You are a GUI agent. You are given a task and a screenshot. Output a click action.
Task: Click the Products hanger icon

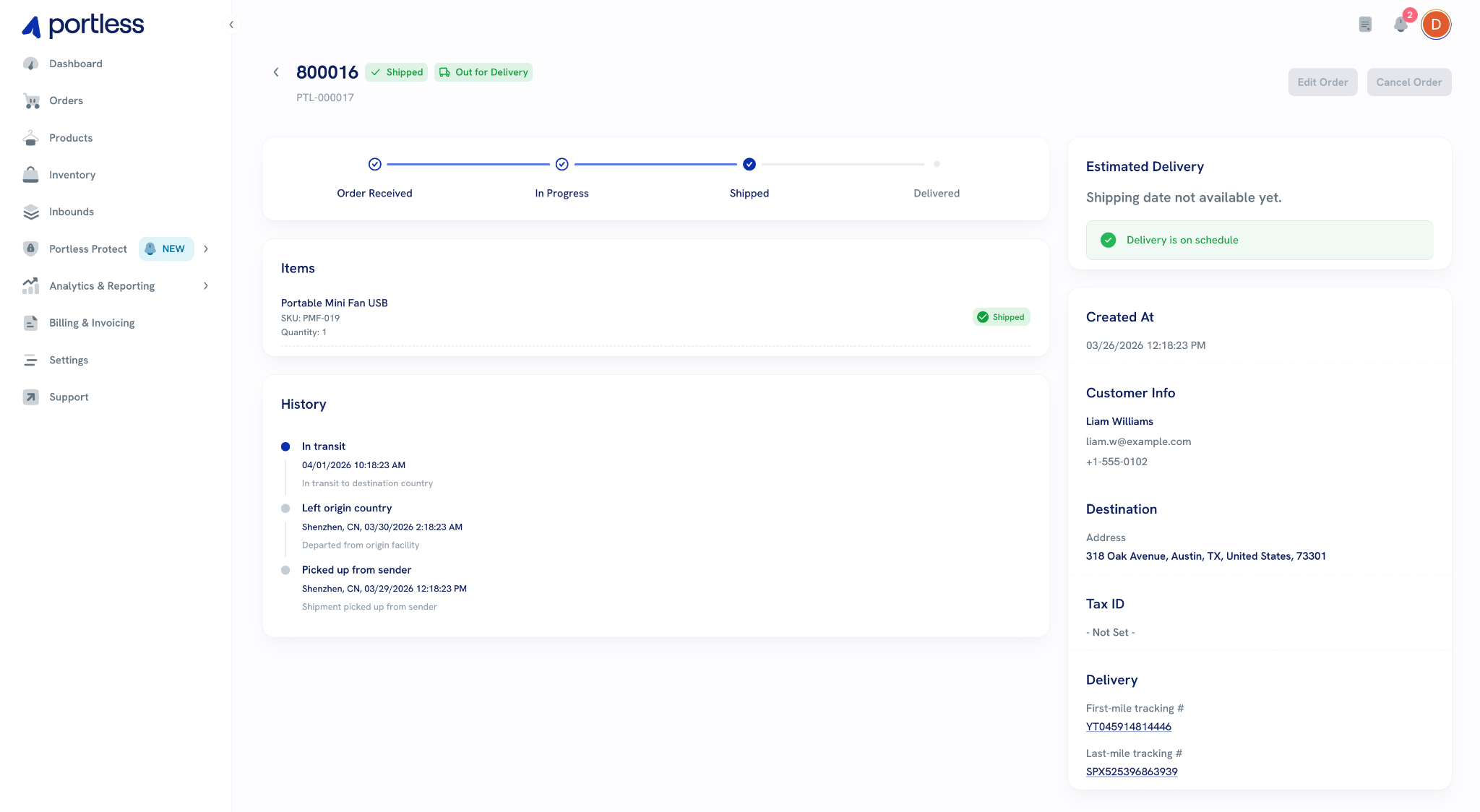(x=30, y=138)
